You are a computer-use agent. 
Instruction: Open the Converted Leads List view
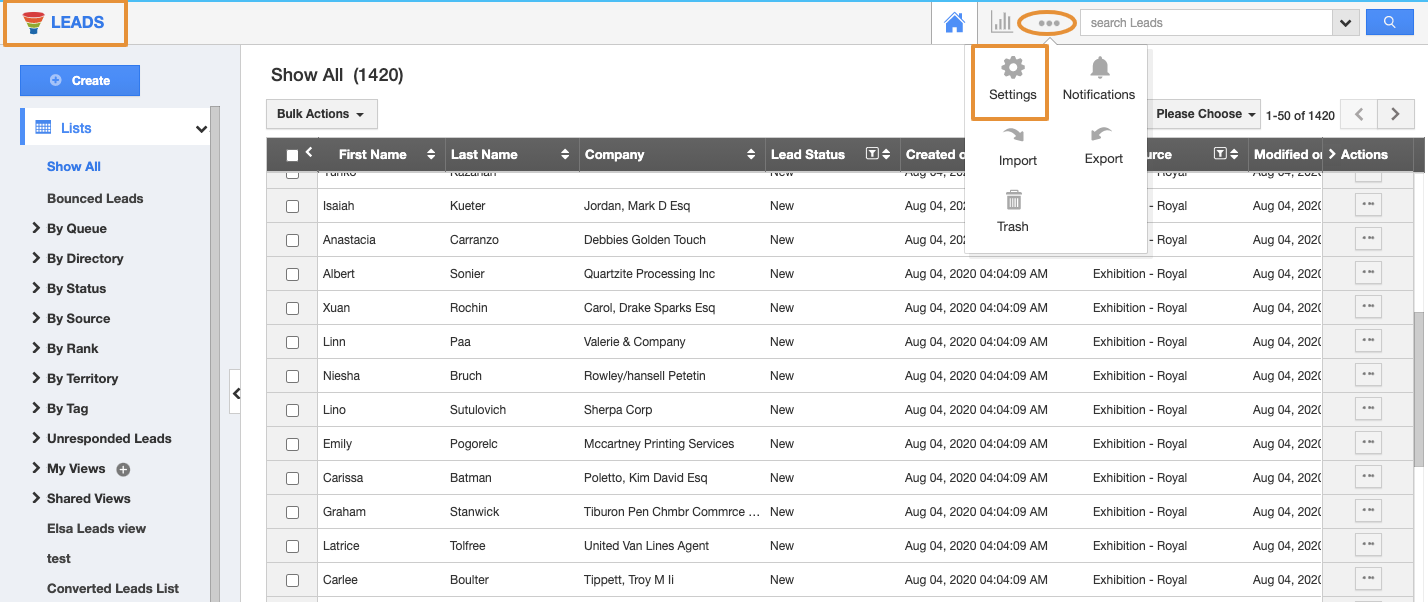point(113,588)
